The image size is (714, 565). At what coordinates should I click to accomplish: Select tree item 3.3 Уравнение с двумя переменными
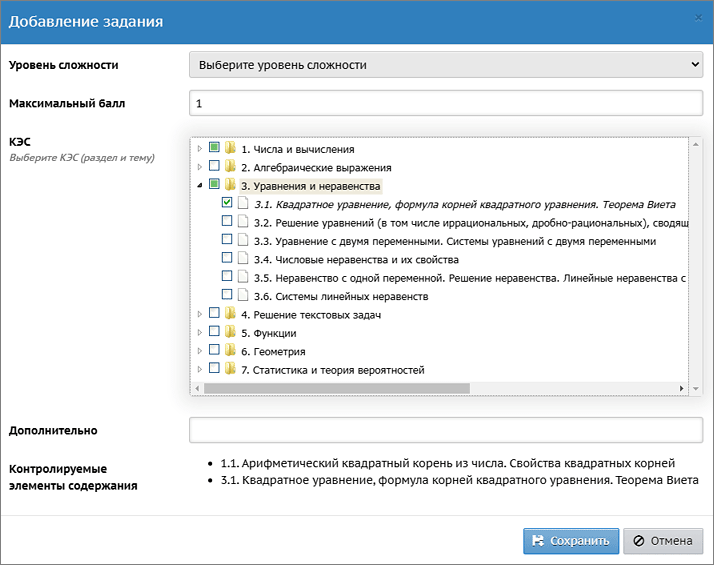point(465,241)
